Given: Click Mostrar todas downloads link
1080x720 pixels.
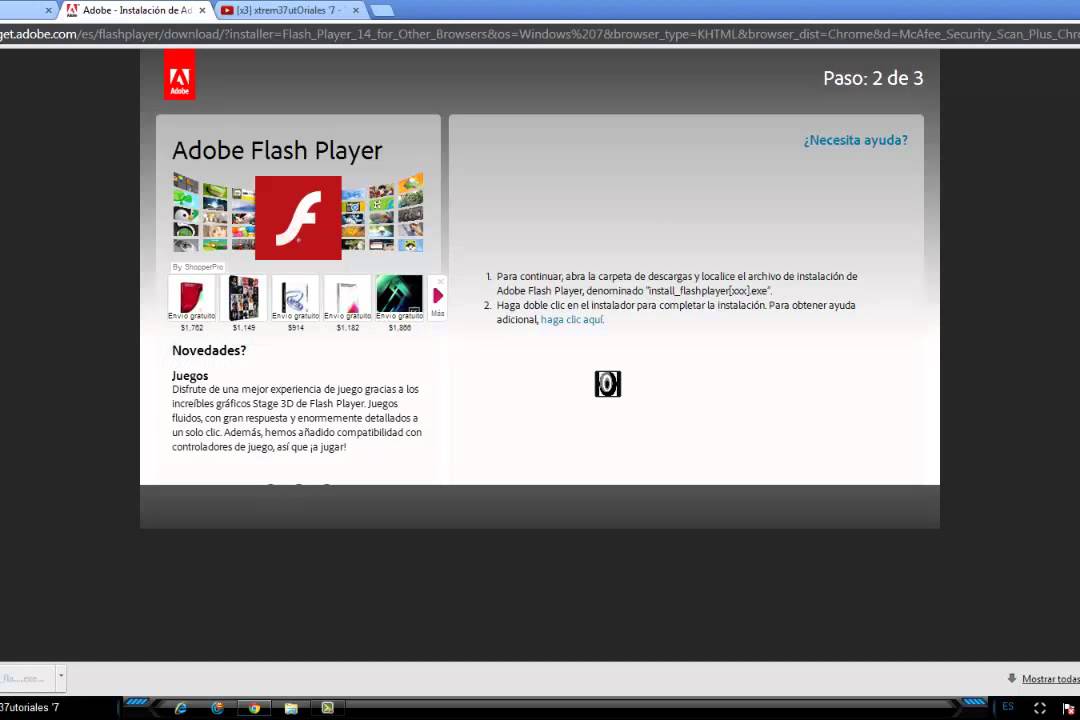Looking at the screenshot, I should 1050,679.
